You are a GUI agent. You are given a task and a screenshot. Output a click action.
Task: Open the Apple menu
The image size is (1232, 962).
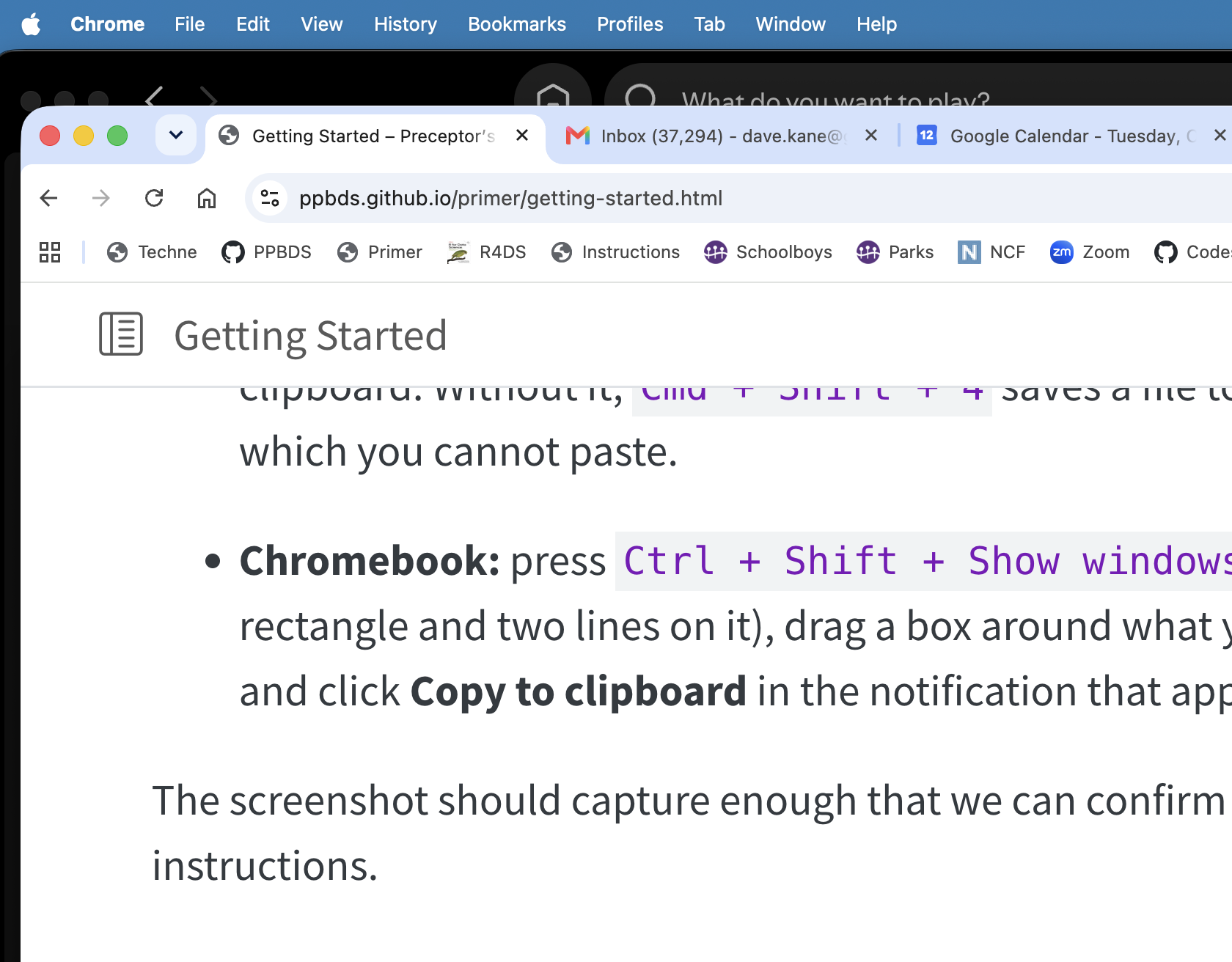coord(31,24)
